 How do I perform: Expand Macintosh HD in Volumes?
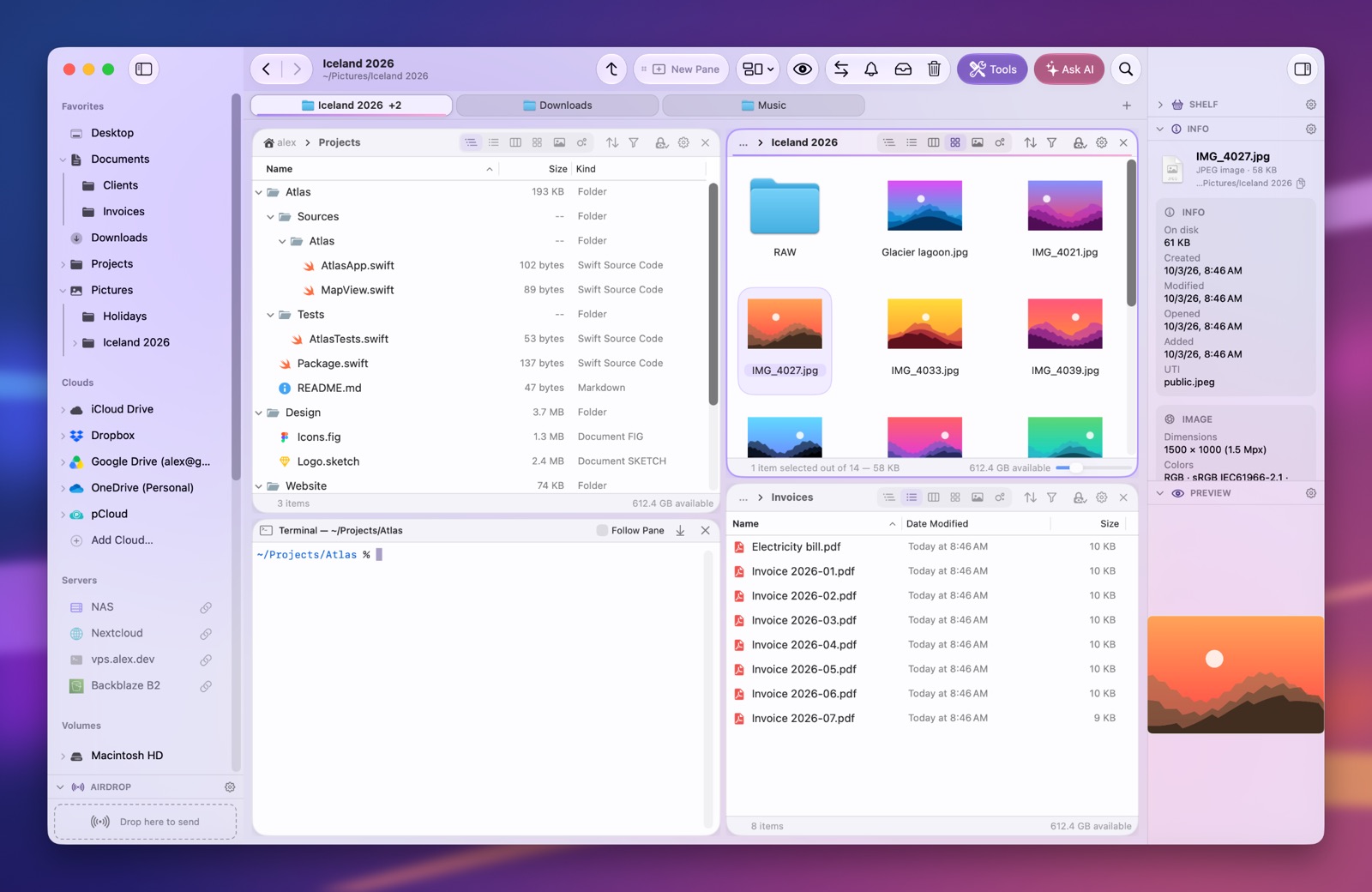click(x=63, y=756)
